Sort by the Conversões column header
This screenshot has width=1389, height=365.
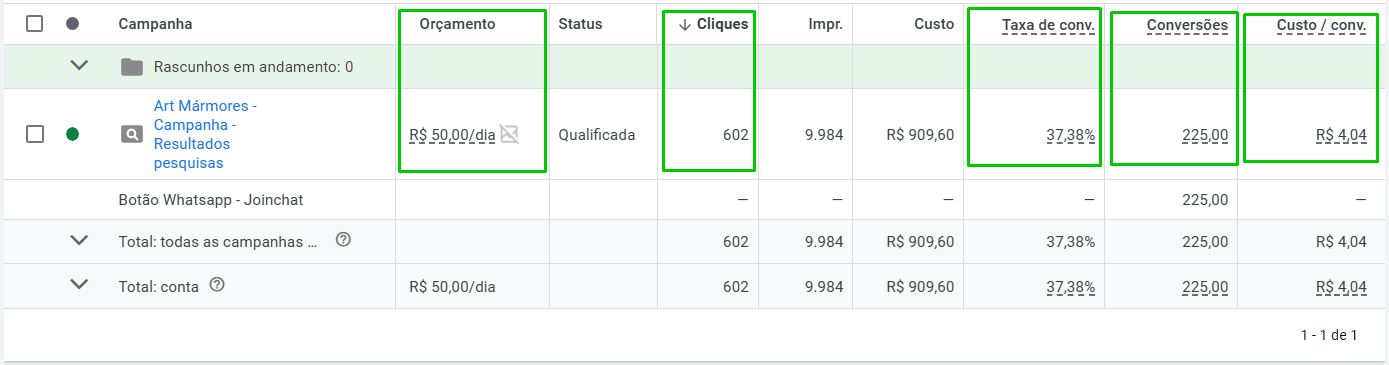coord(1187,24)
